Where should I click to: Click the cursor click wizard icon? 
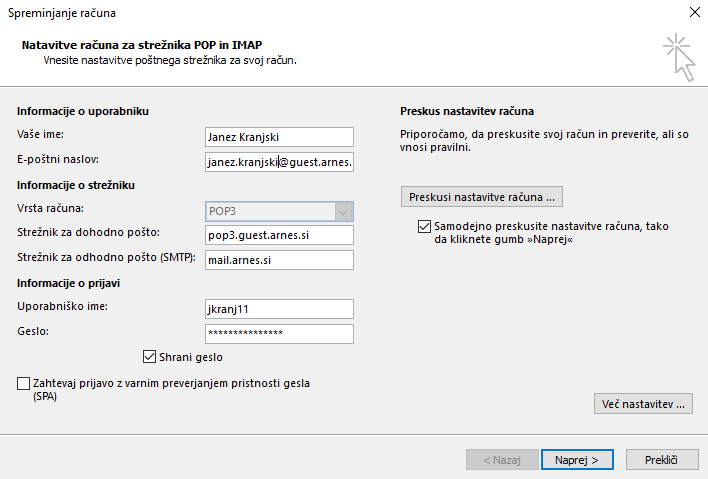[679, 57]
